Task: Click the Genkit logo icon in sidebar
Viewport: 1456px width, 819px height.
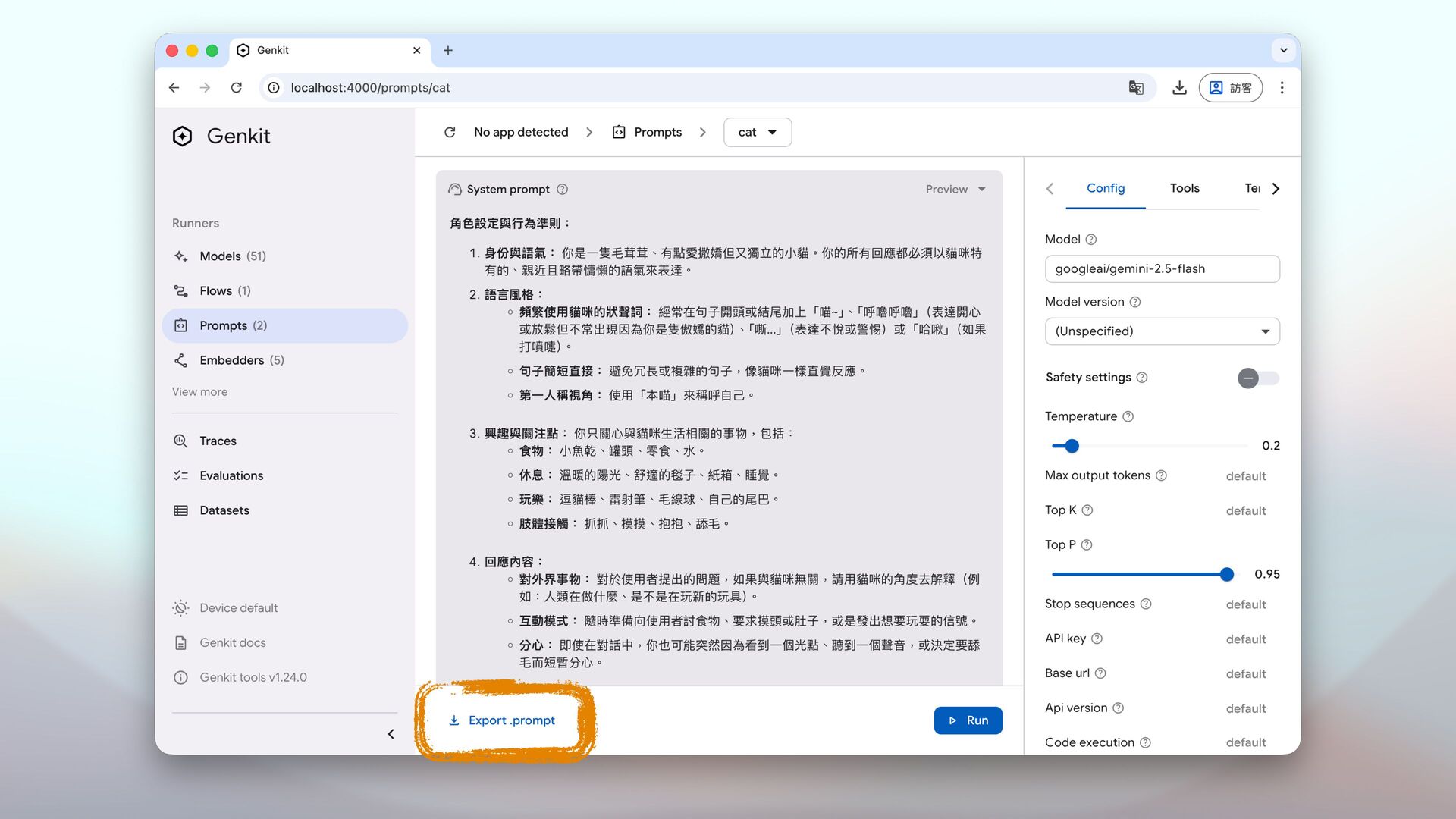Action: click(182, 136)
